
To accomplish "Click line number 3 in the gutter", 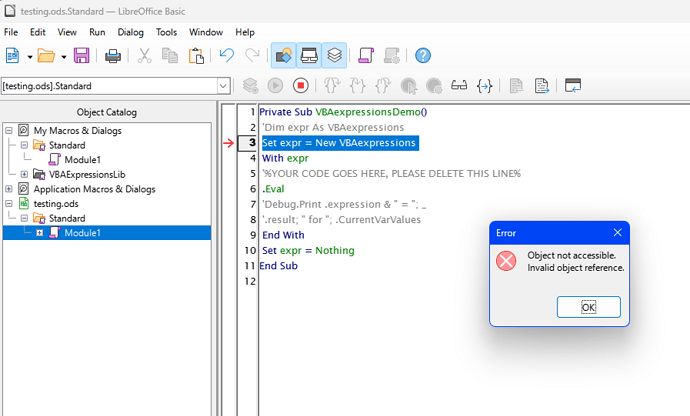I will (x=252, y=143).
